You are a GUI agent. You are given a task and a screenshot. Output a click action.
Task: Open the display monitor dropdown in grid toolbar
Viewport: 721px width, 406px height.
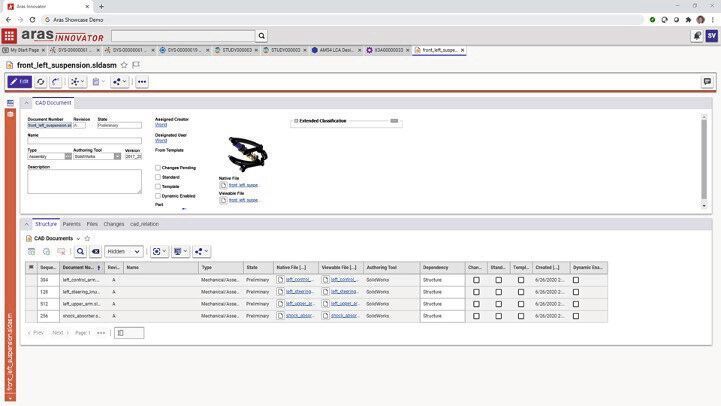click(180, 252)
